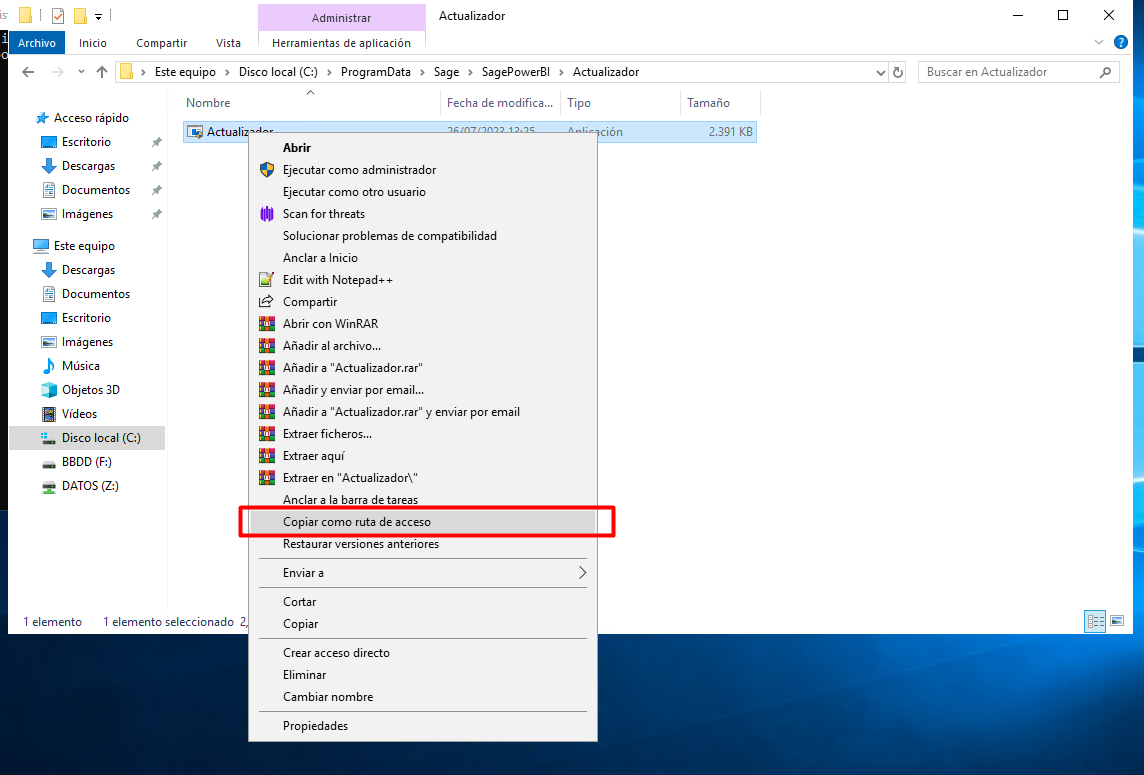Expand breadcrumb arrow after Este equipo
This screenshot has height=775, width=1144.
228,72
